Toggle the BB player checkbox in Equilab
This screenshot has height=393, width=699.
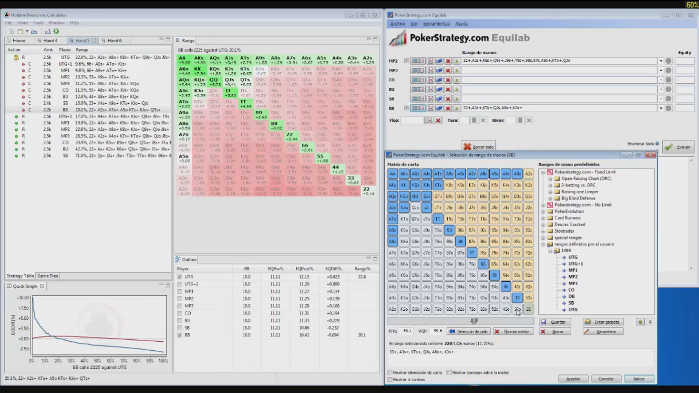[406, 108]
